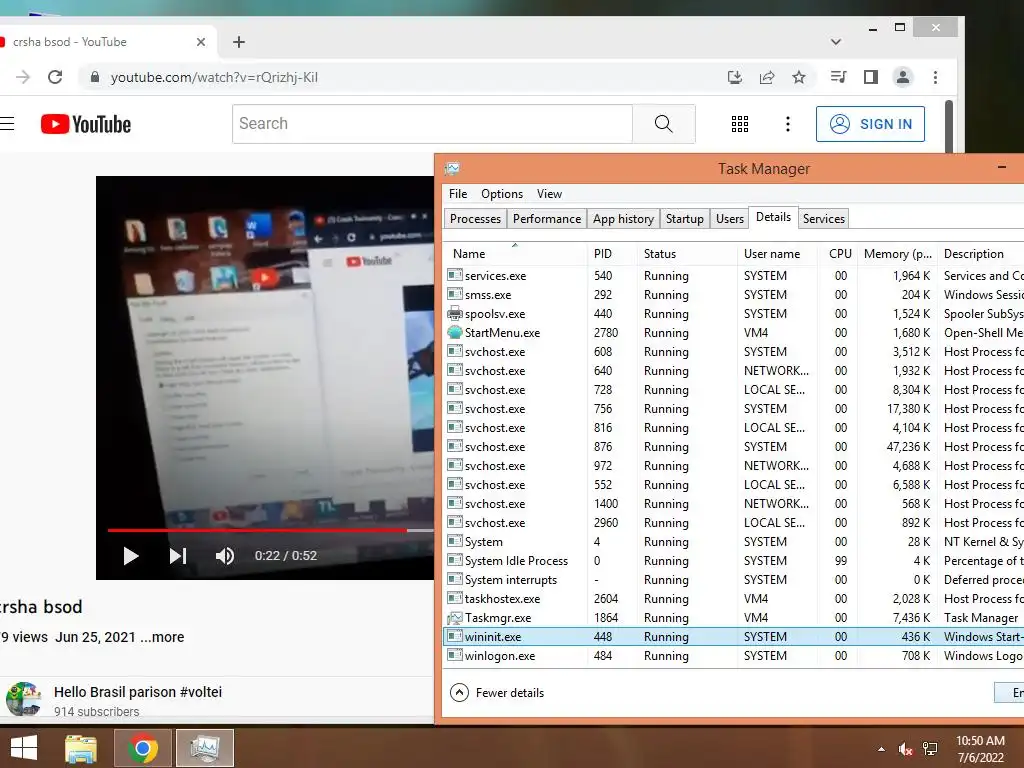Switch to the Services tab

pos(824,219)
